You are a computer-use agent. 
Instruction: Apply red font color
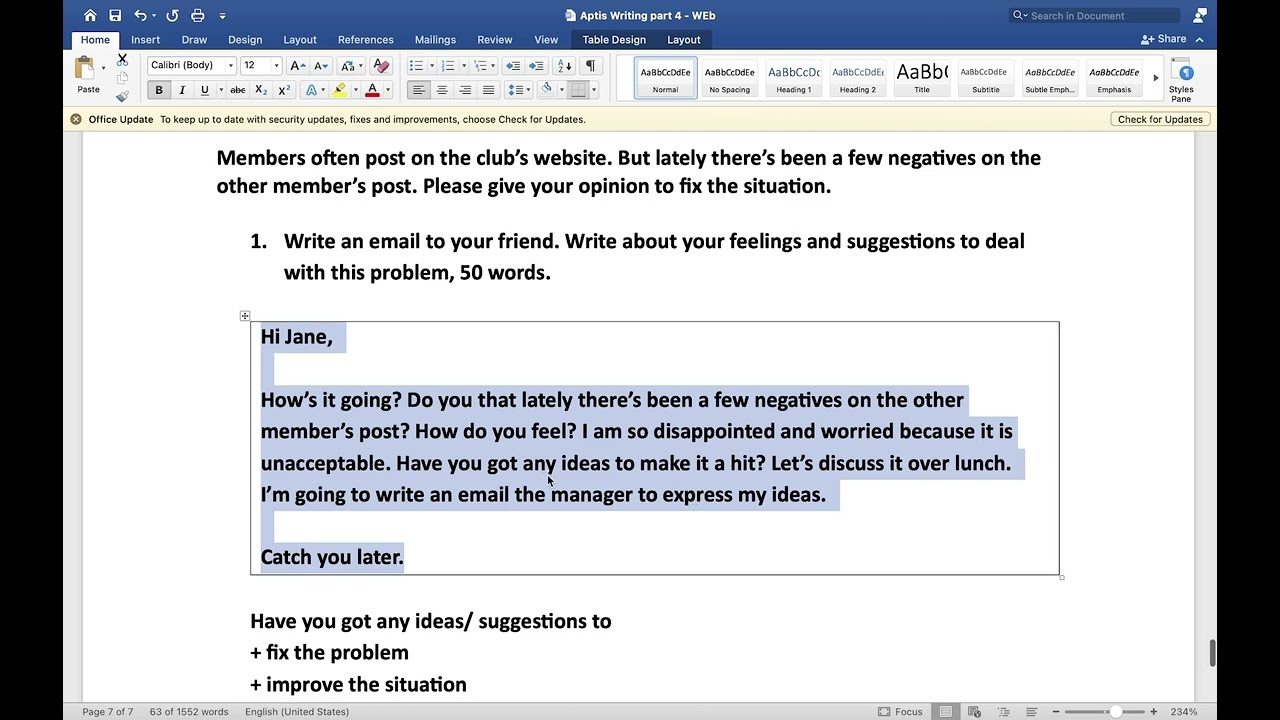click(x=372, y=90)
